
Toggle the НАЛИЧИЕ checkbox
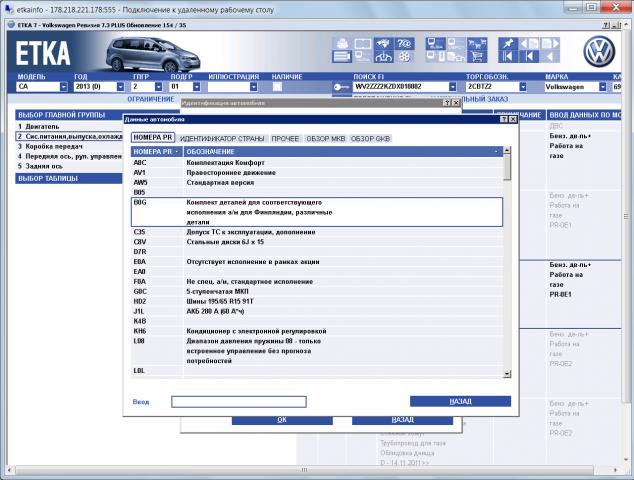(277, 87)
